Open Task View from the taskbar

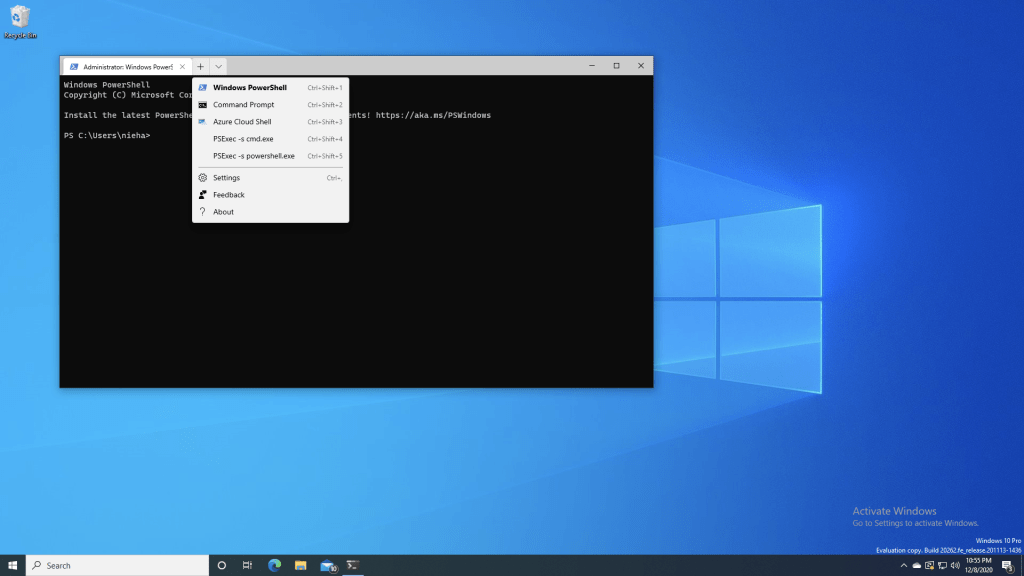247,565
